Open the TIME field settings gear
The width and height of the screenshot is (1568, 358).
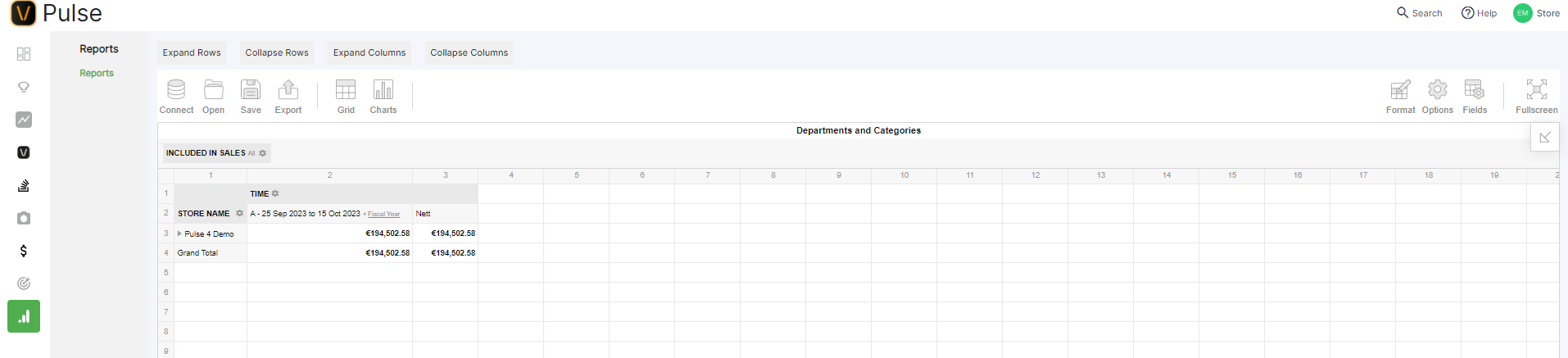[275, 194]
